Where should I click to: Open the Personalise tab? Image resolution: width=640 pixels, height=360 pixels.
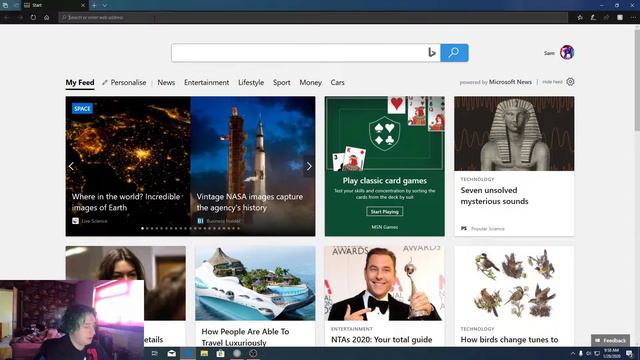click(128, 82)
